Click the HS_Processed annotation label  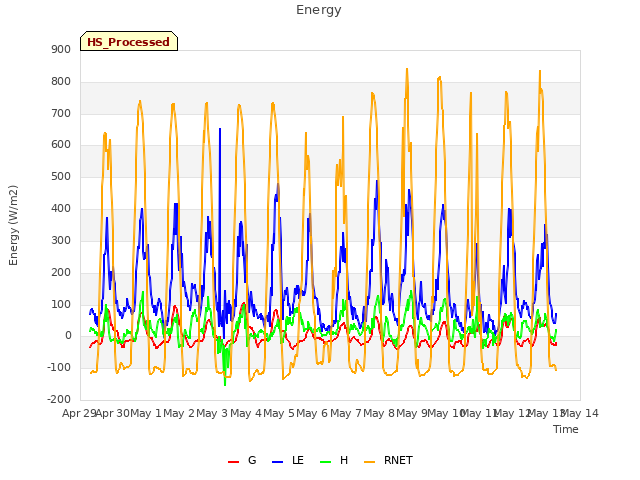click(129, 41)
